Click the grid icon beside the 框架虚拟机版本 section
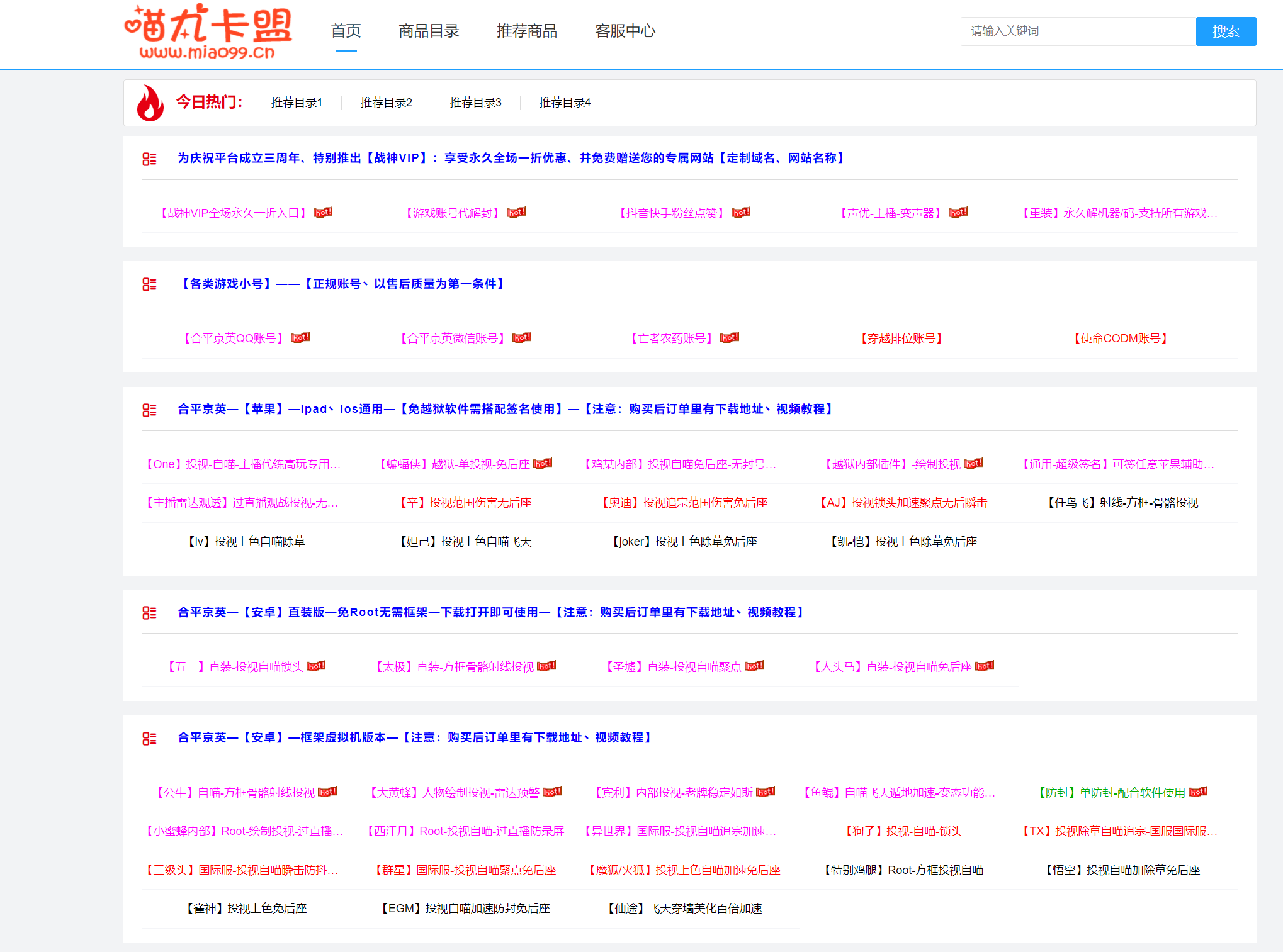 click(x=149, y=737)
